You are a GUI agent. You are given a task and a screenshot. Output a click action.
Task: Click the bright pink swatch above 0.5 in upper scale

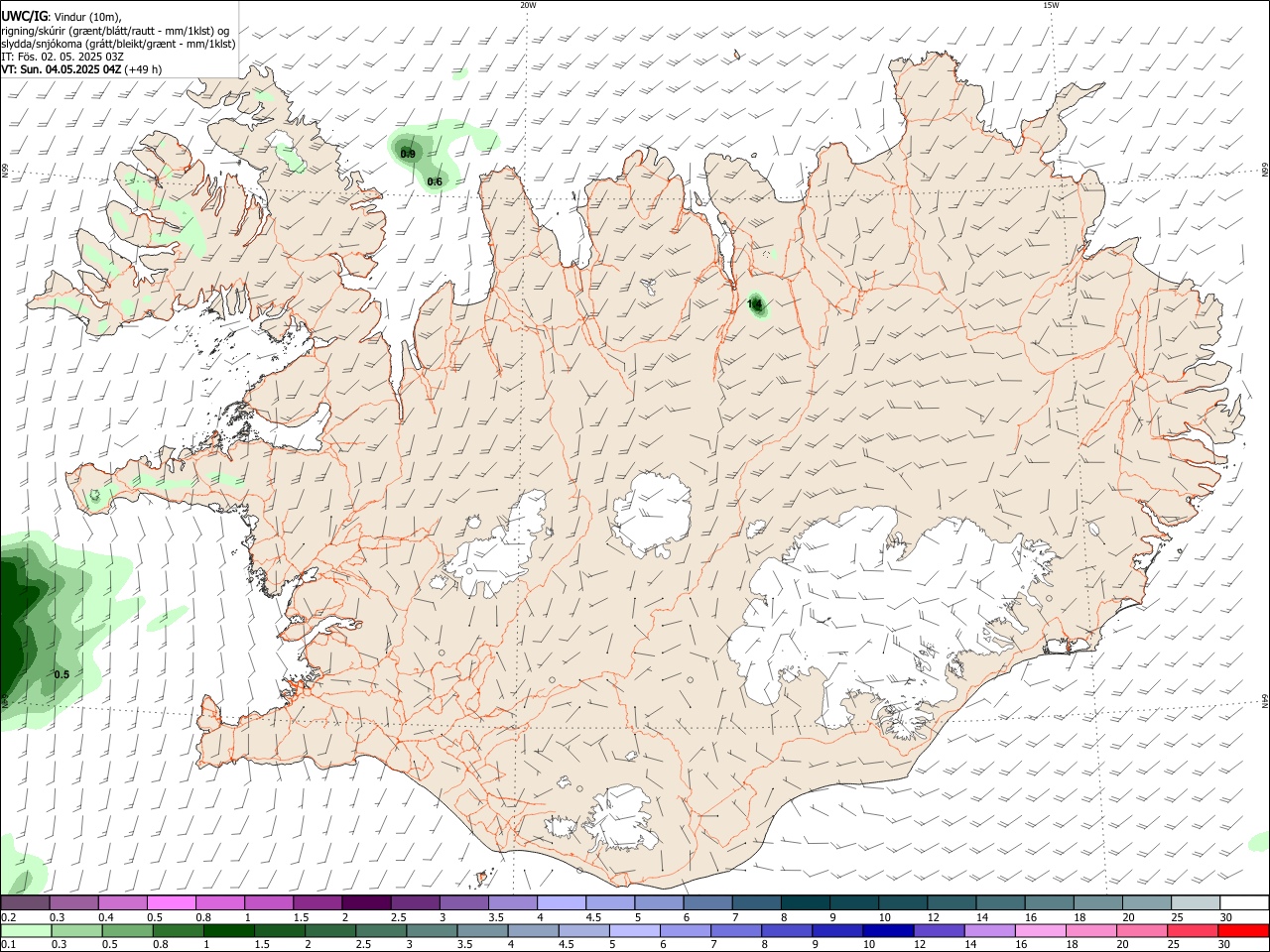[171, 902]
